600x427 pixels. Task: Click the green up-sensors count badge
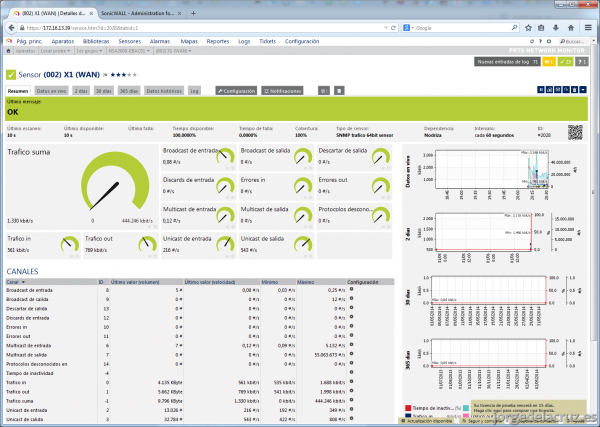(565, 62)
